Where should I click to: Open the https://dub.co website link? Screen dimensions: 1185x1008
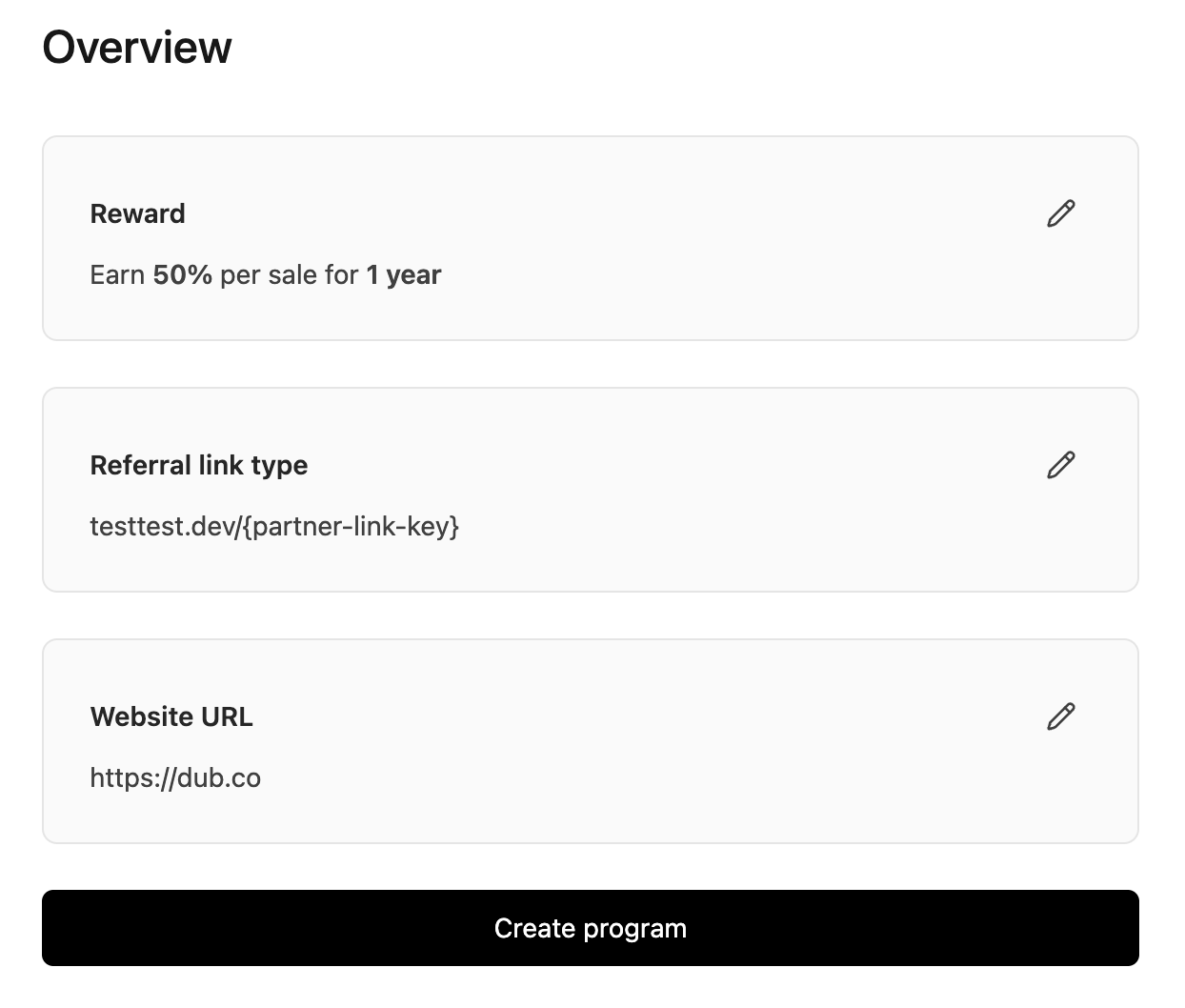(x=175, y=777)
